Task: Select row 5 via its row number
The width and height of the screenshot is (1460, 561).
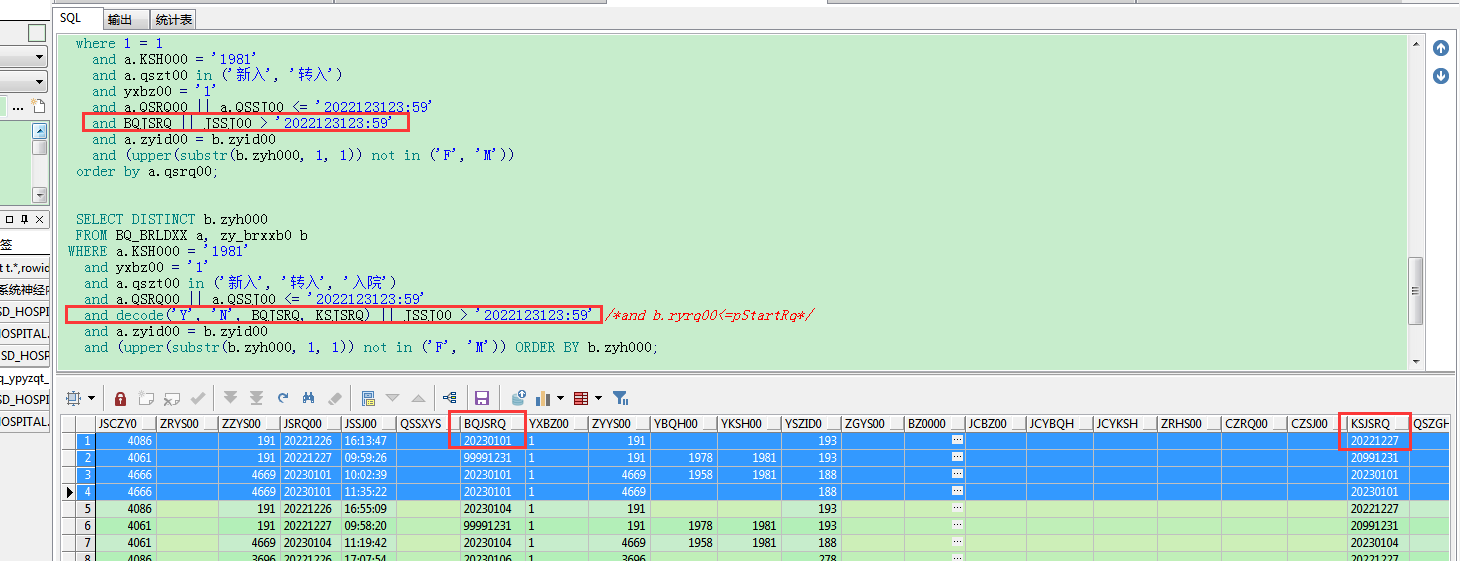Action: pyautogui.click(x=88, y=509)
